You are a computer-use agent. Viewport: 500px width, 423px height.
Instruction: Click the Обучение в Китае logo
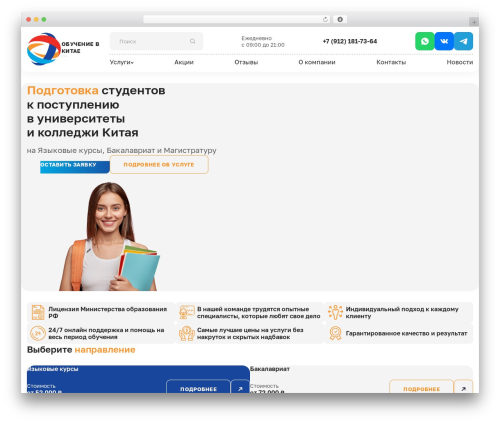63,49
